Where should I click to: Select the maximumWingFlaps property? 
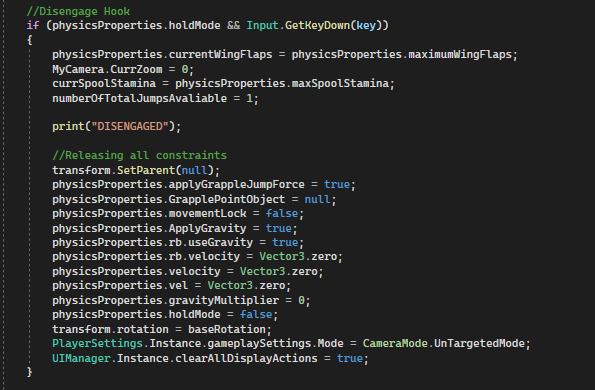click(x=460, y=54)
